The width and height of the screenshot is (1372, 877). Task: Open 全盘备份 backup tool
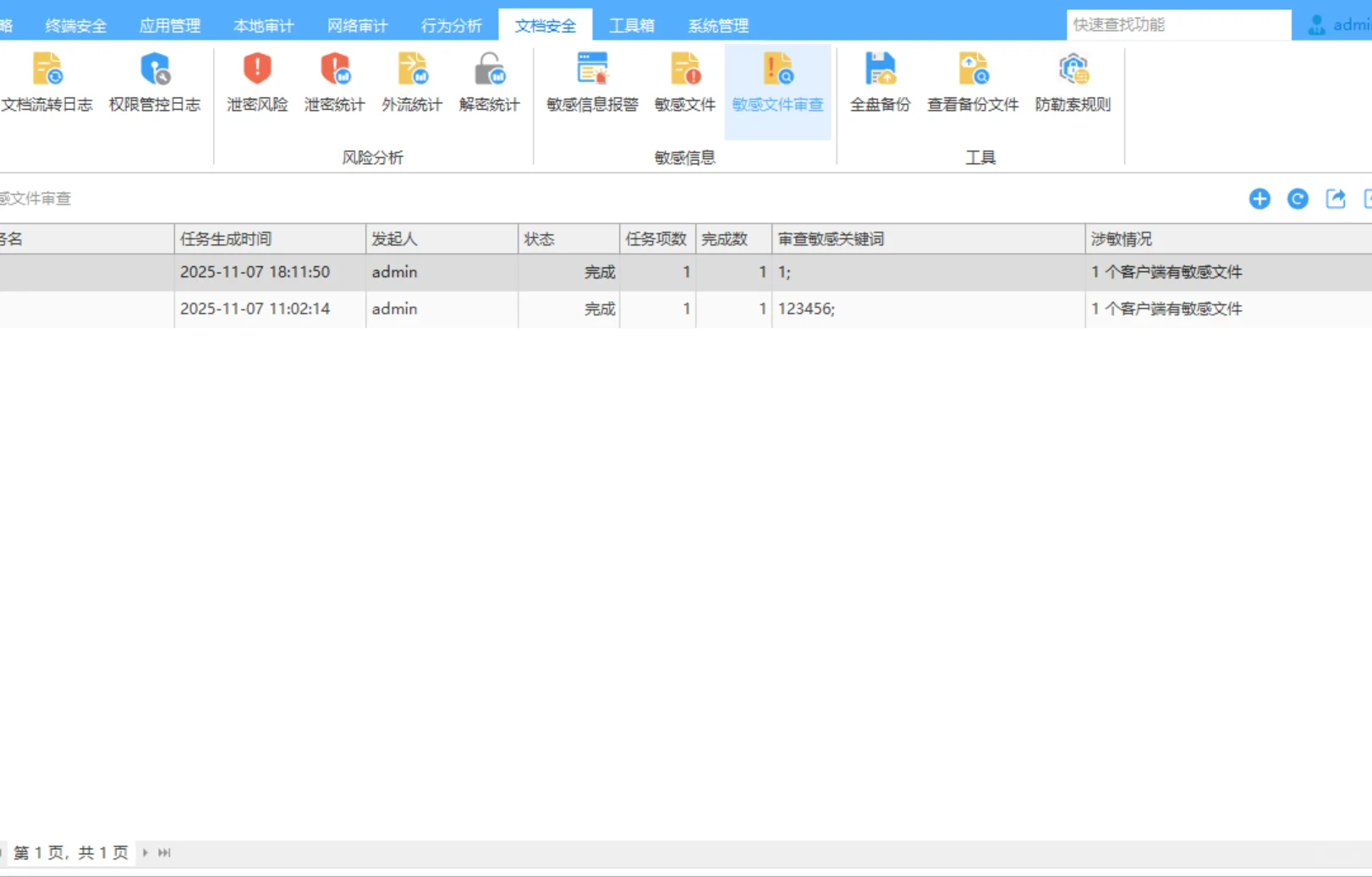point(879,80)
